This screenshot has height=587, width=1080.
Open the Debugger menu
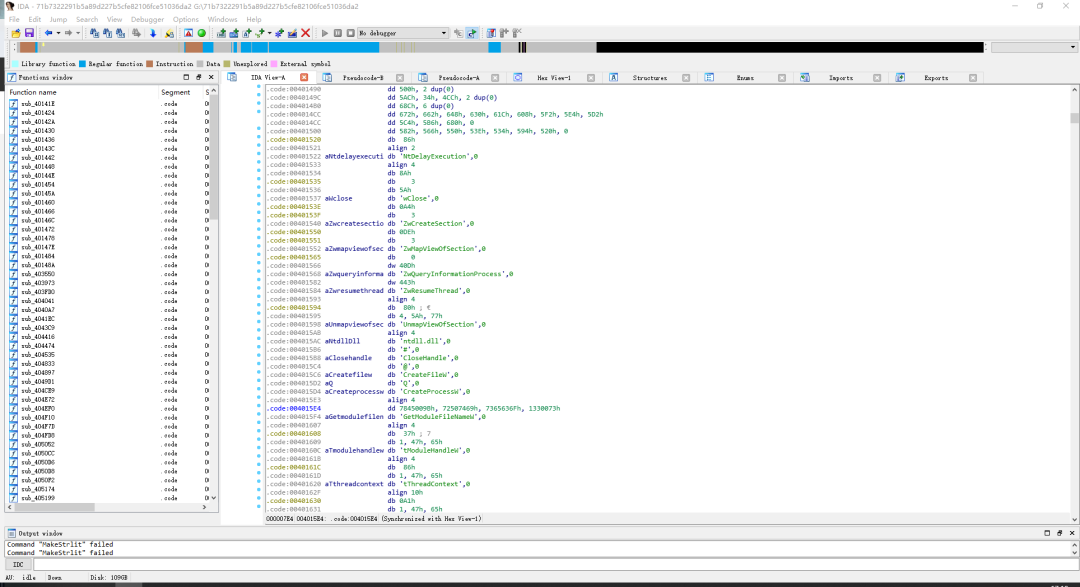147,19
